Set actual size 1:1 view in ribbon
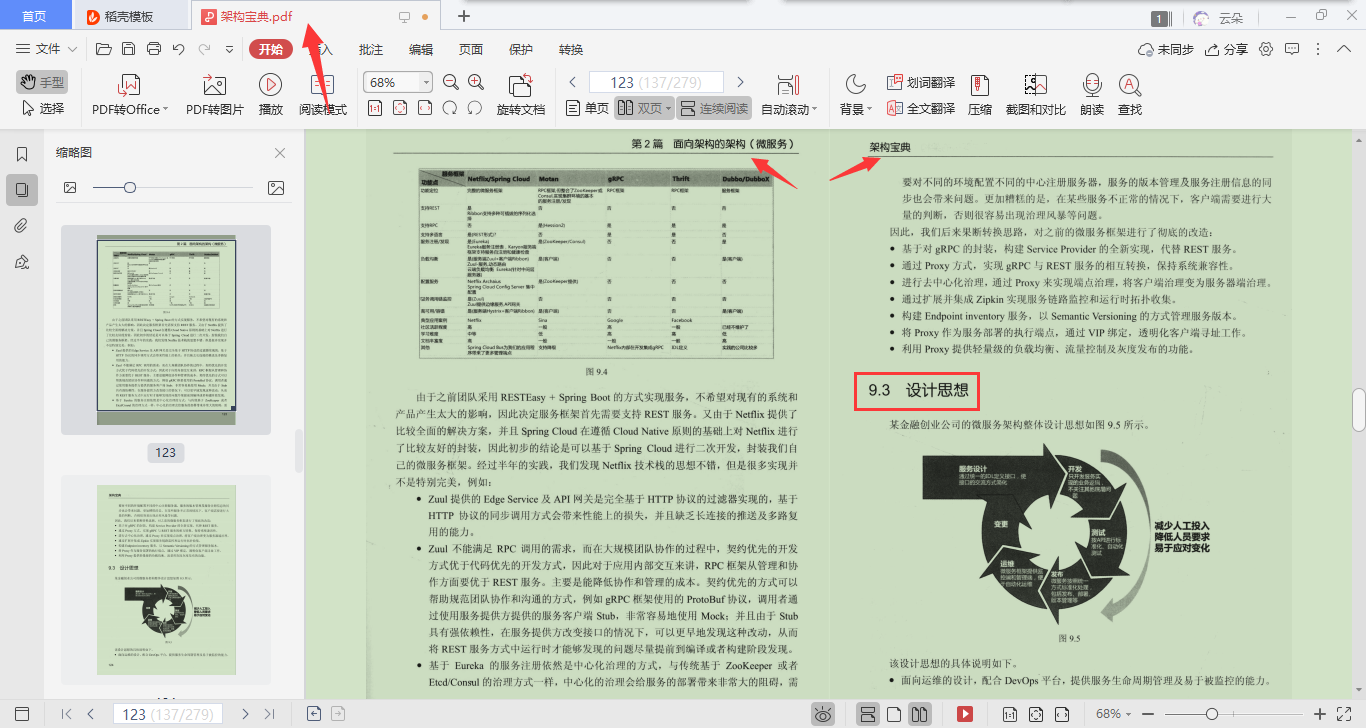The image size is (1366, 728). (x=375, y=108)
